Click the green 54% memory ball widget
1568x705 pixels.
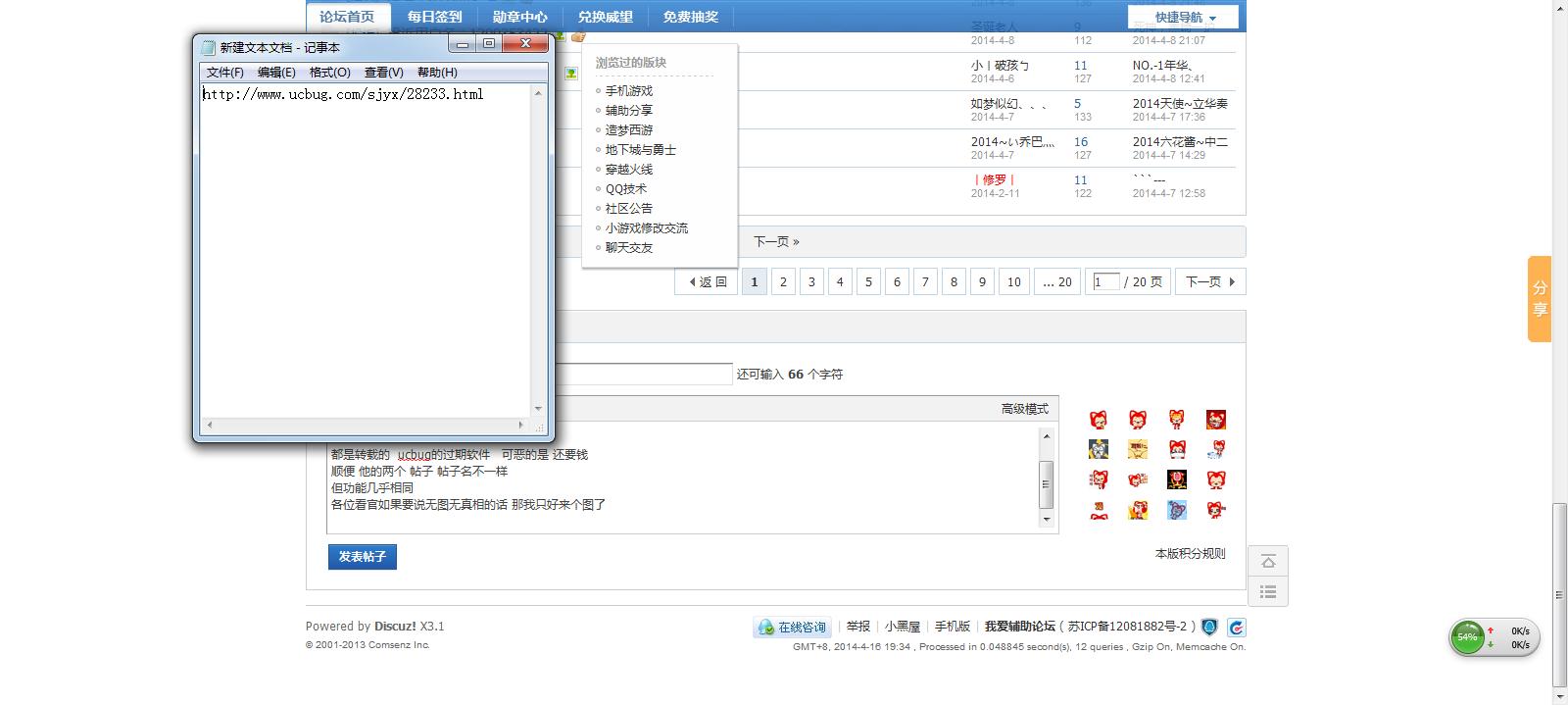tap(1467, 637)
